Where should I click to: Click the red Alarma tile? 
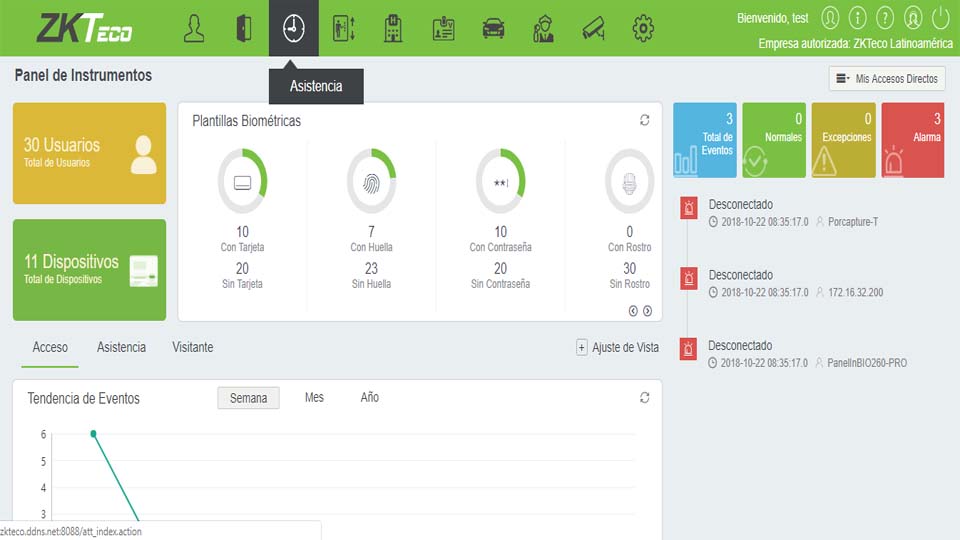913,140
